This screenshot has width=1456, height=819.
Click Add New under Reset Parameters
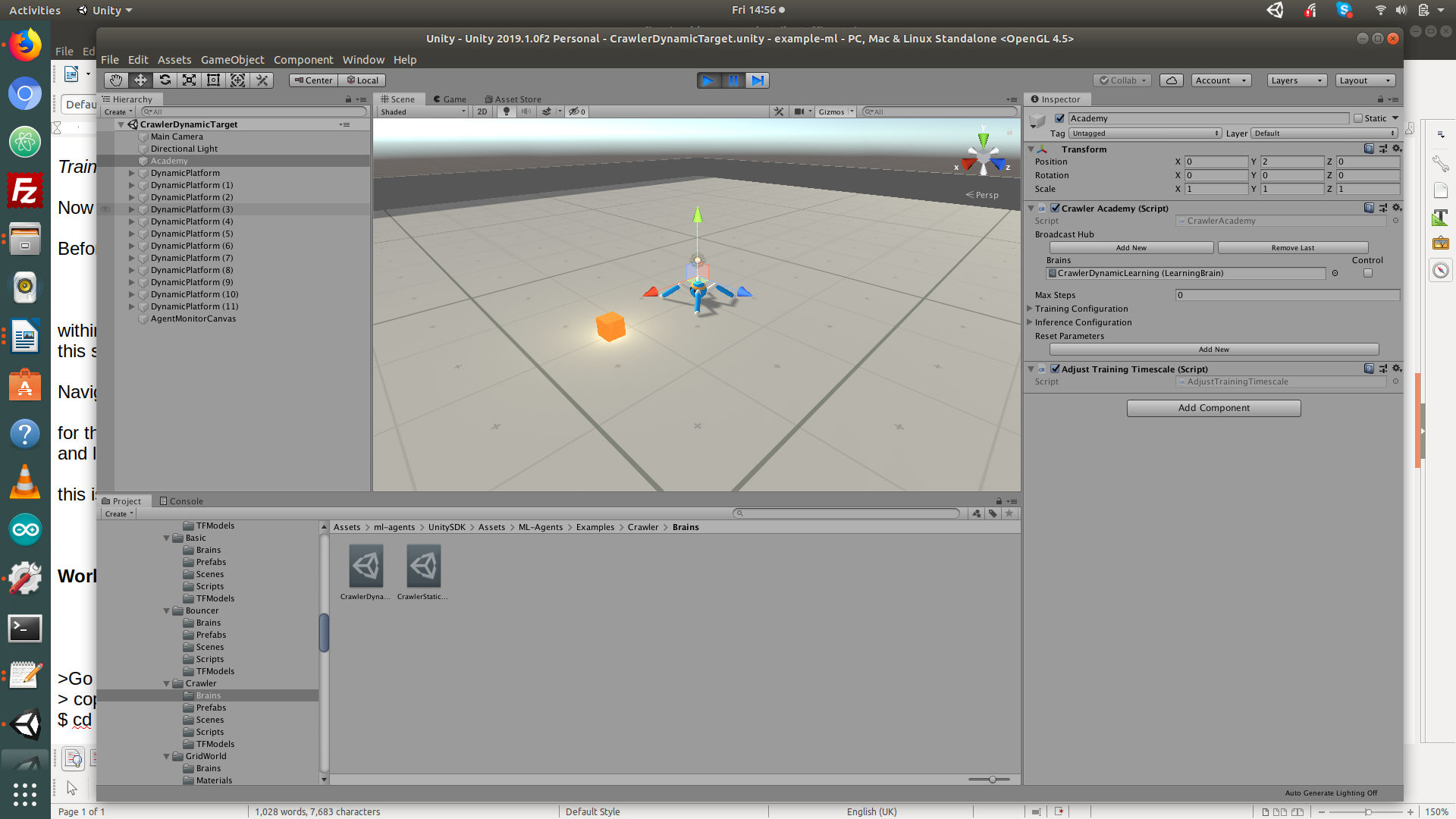pyautogui.click(x=1213, y=350)
